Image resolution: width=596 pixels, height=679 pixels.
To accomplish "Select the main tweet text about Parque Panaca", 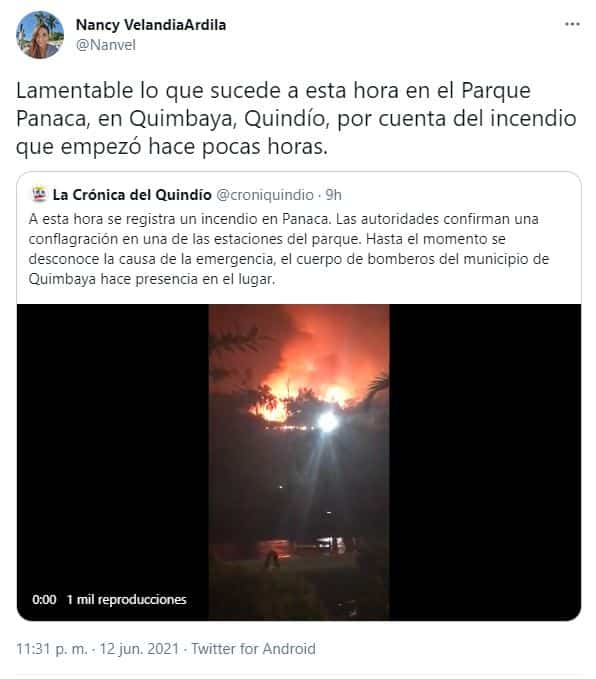I will [x=296, y=118].
